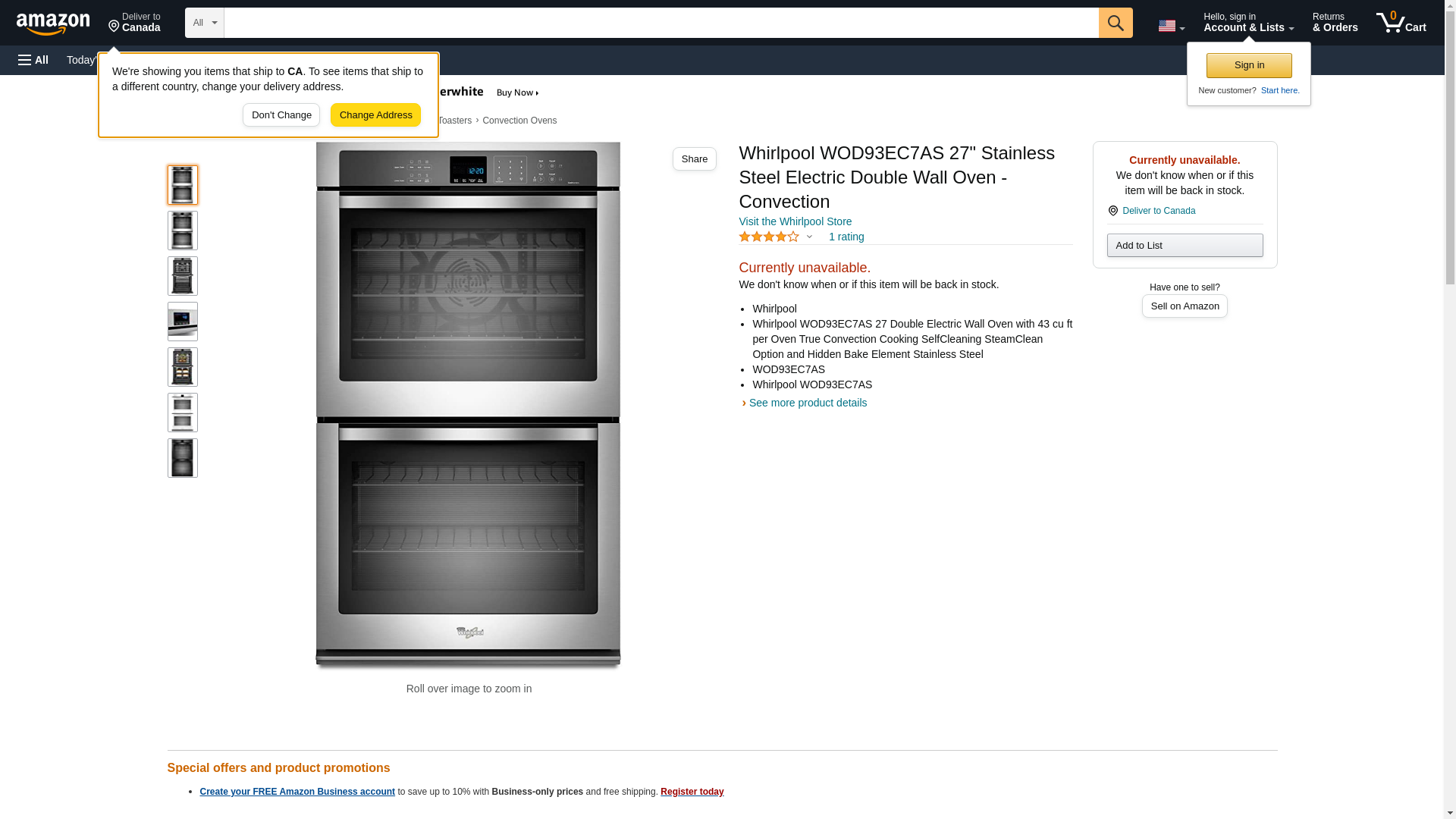Viewport: 1456px width, 819px height.
Task: Expand the rating breakdown arrow
Action: [809, 237]
